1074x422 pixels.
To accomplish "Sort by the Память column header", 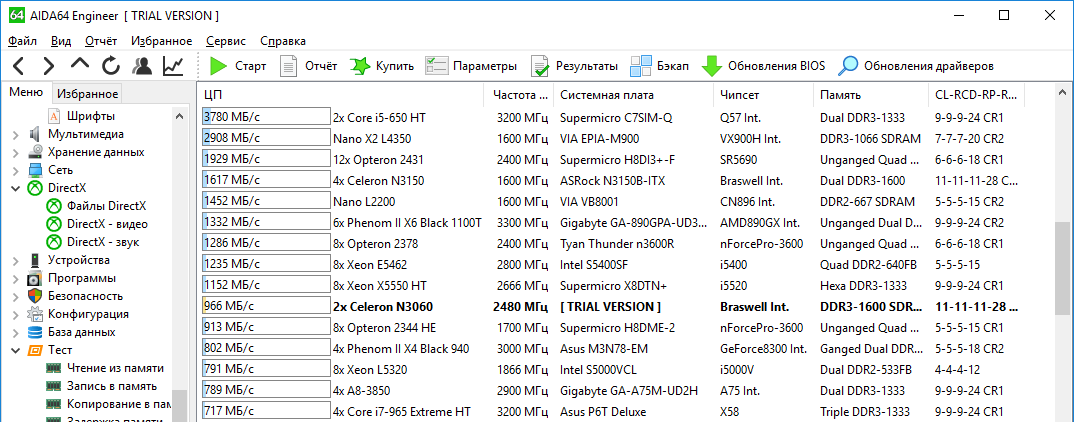I will click(x=871, y=95).
